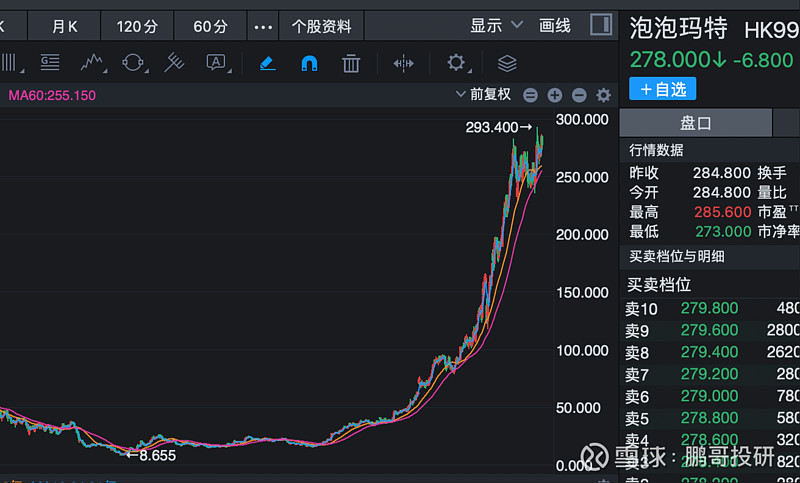The image size is (800, 483).
Task: Click the 最高 285.600 value
Action: pyautogui.click(x=722, y=212)
